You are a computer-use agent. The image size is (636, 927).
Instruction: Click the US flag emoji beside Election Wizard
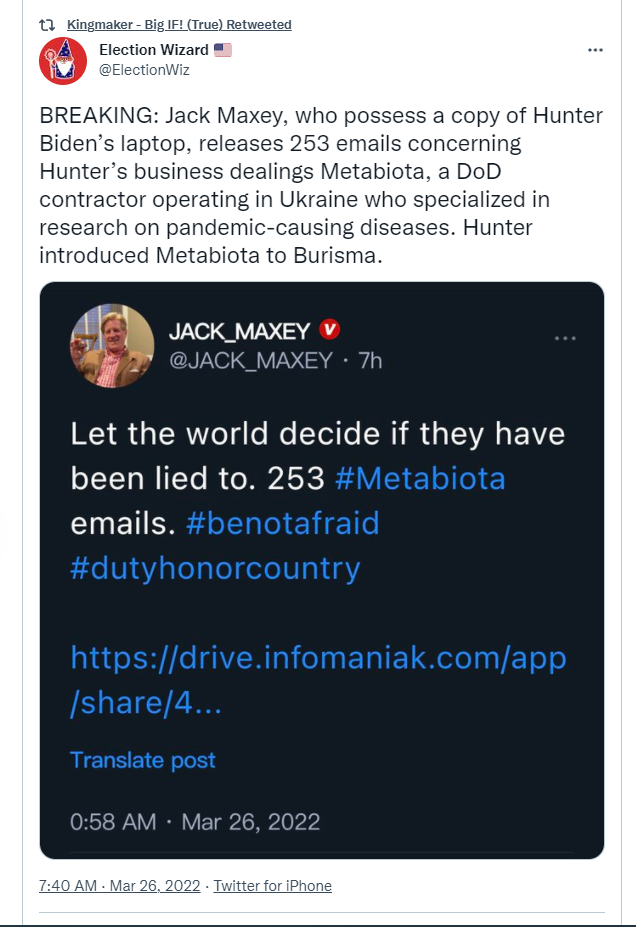(223, 50)
